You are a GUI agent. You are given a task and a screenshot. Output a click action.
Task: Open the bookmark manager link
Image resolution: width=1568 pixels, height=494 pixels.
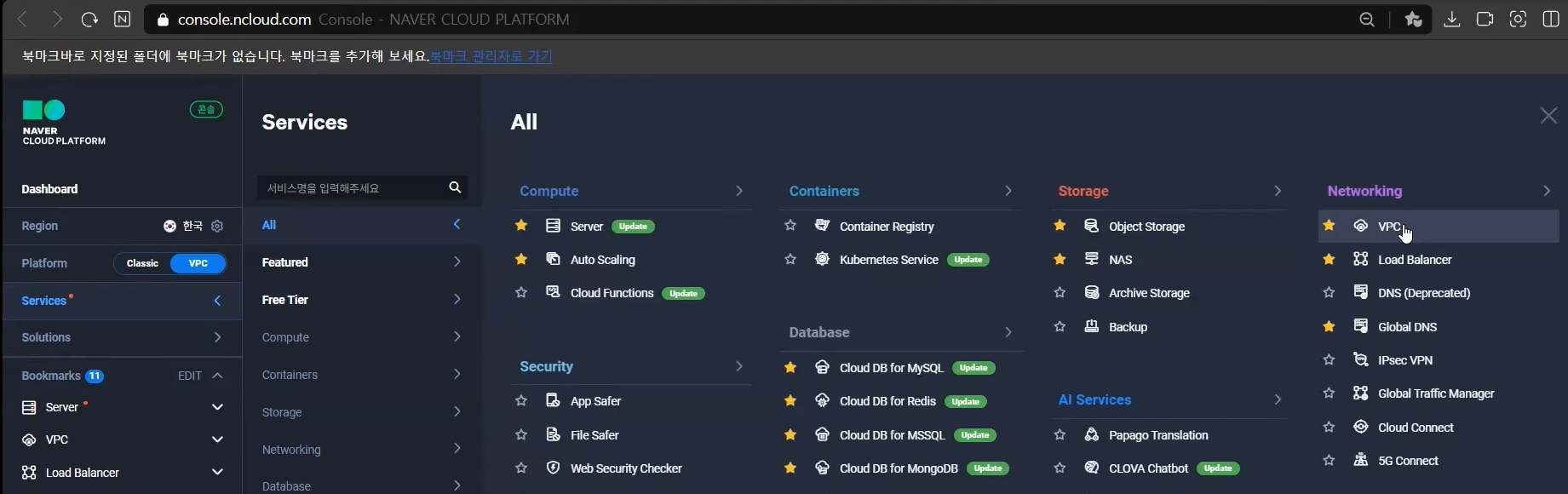(x=491, y=56)
